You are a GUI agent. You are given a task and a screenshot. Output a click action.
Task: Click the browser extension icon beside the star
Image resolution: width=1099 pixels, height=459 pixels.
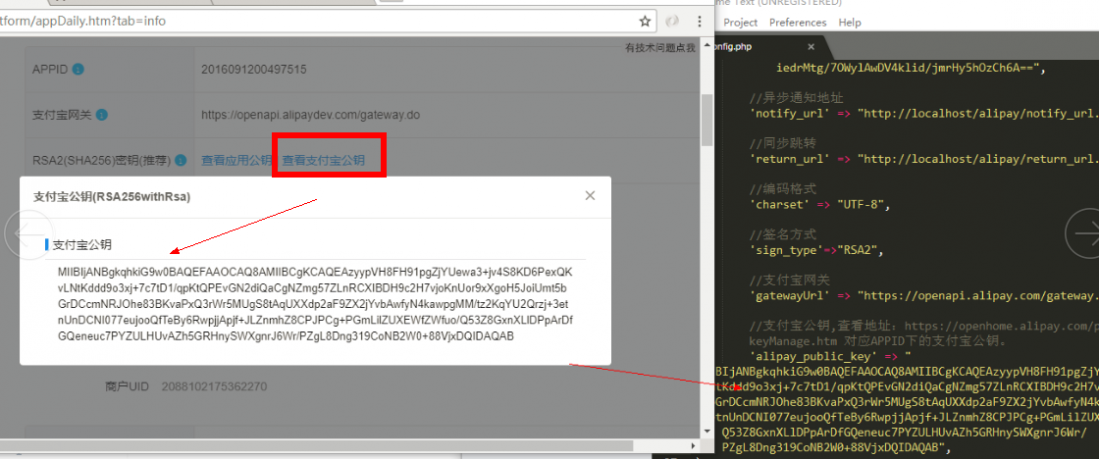tap(671, 22)
